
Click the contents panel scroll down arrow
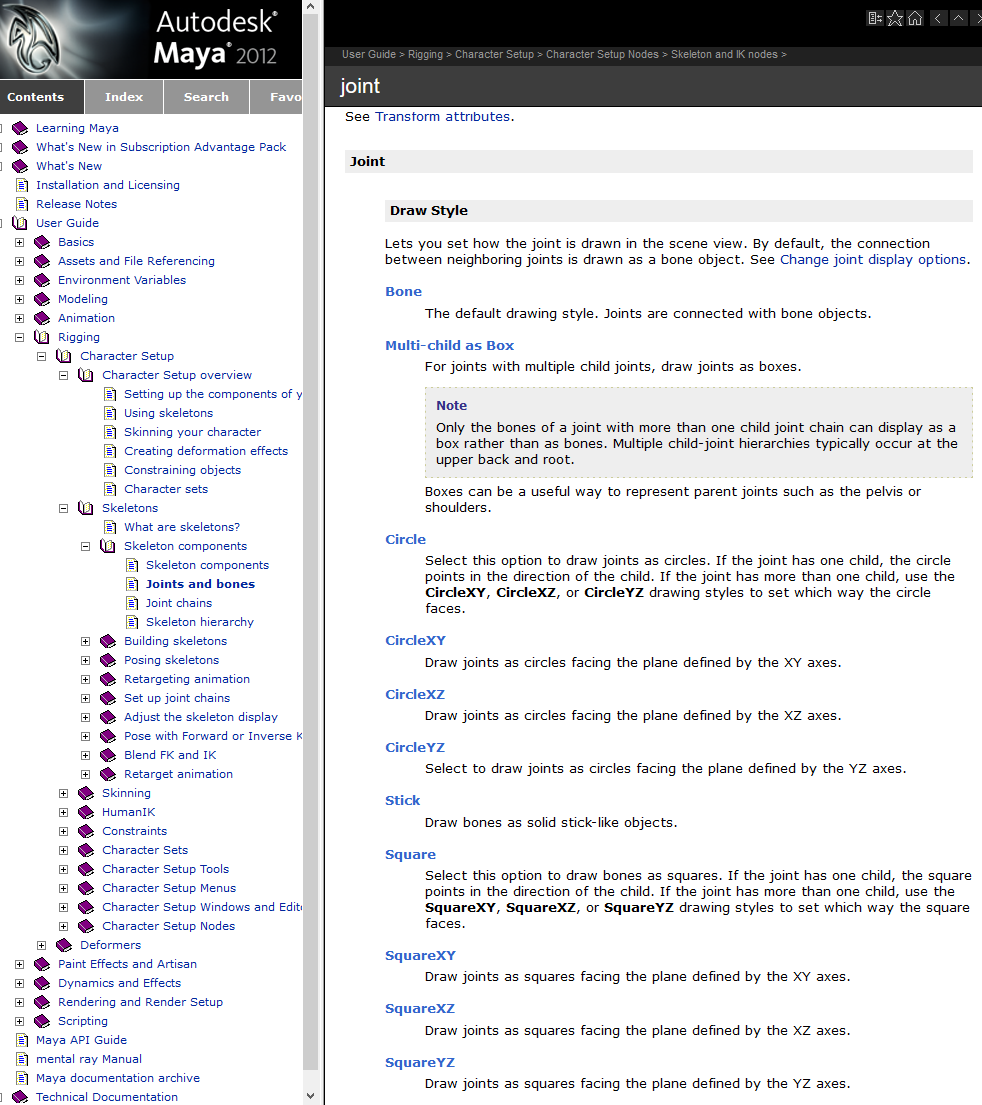click(x=310, y=1096)
